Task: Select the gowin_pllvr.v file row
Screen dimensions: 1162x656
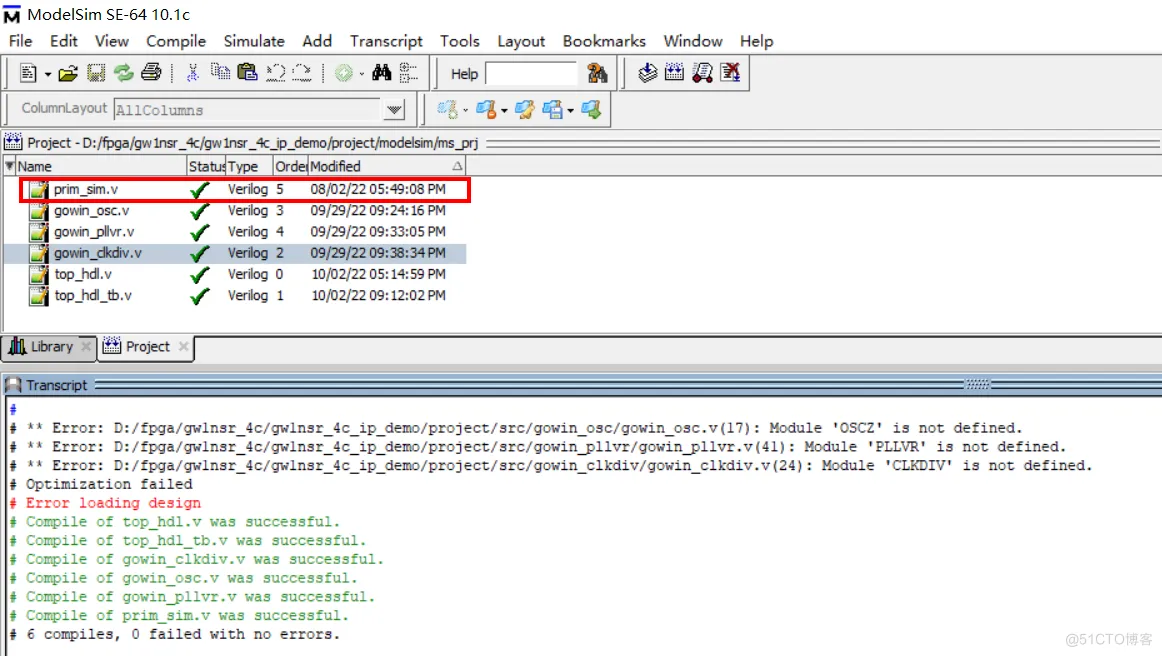Action: 236,232
